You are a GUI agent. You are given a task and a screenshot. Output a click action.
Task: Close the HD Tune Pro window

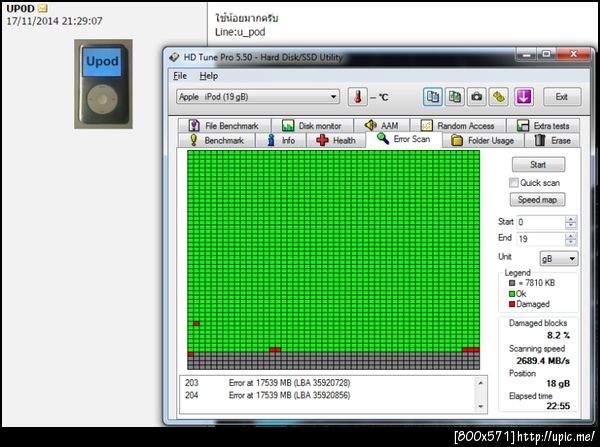point(573,54)
